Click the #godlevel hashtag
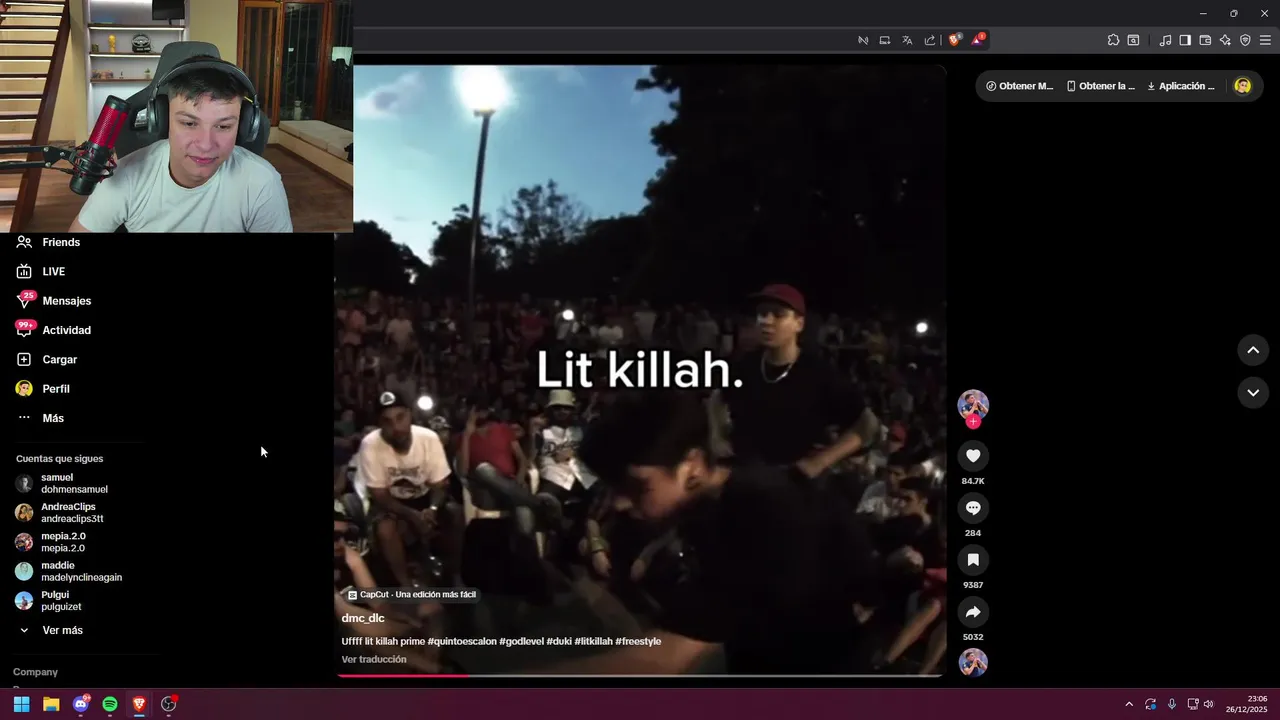 point(521,641)
